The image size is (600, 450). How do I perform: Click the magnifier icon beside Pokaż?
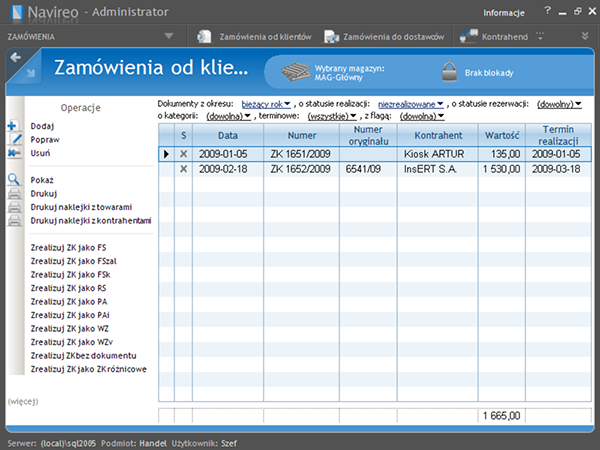[13, 179]
